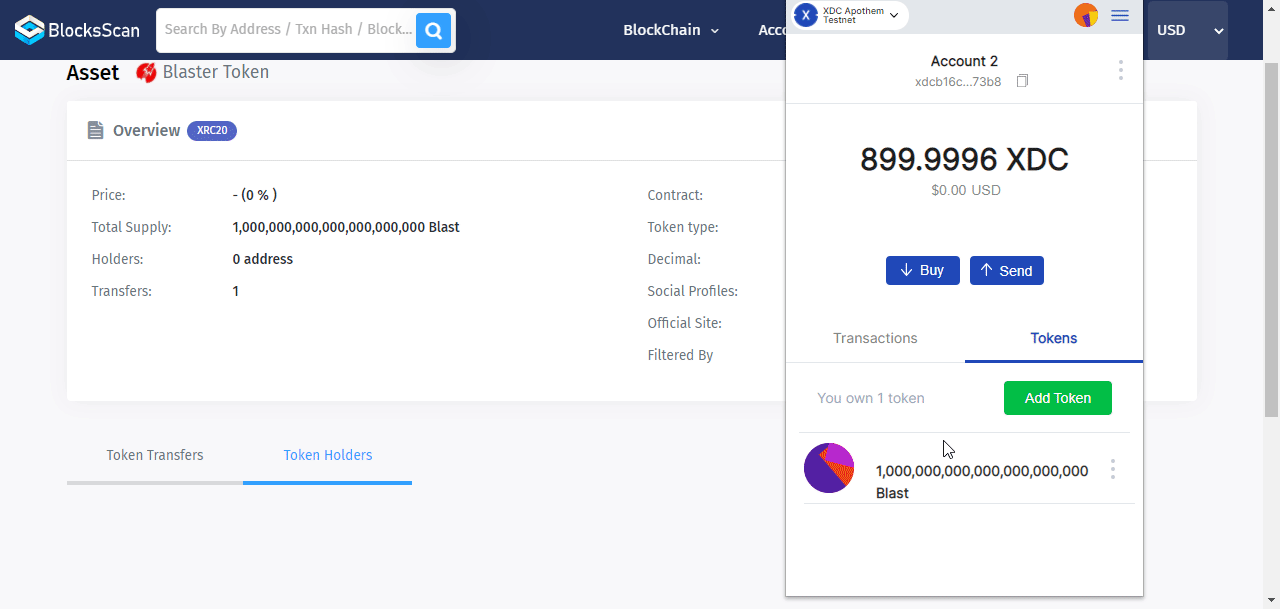This screenshot has width=1280, height=609.
Task: Click the xdcb16c...73b8 address text
Action: tap(958, 82)
